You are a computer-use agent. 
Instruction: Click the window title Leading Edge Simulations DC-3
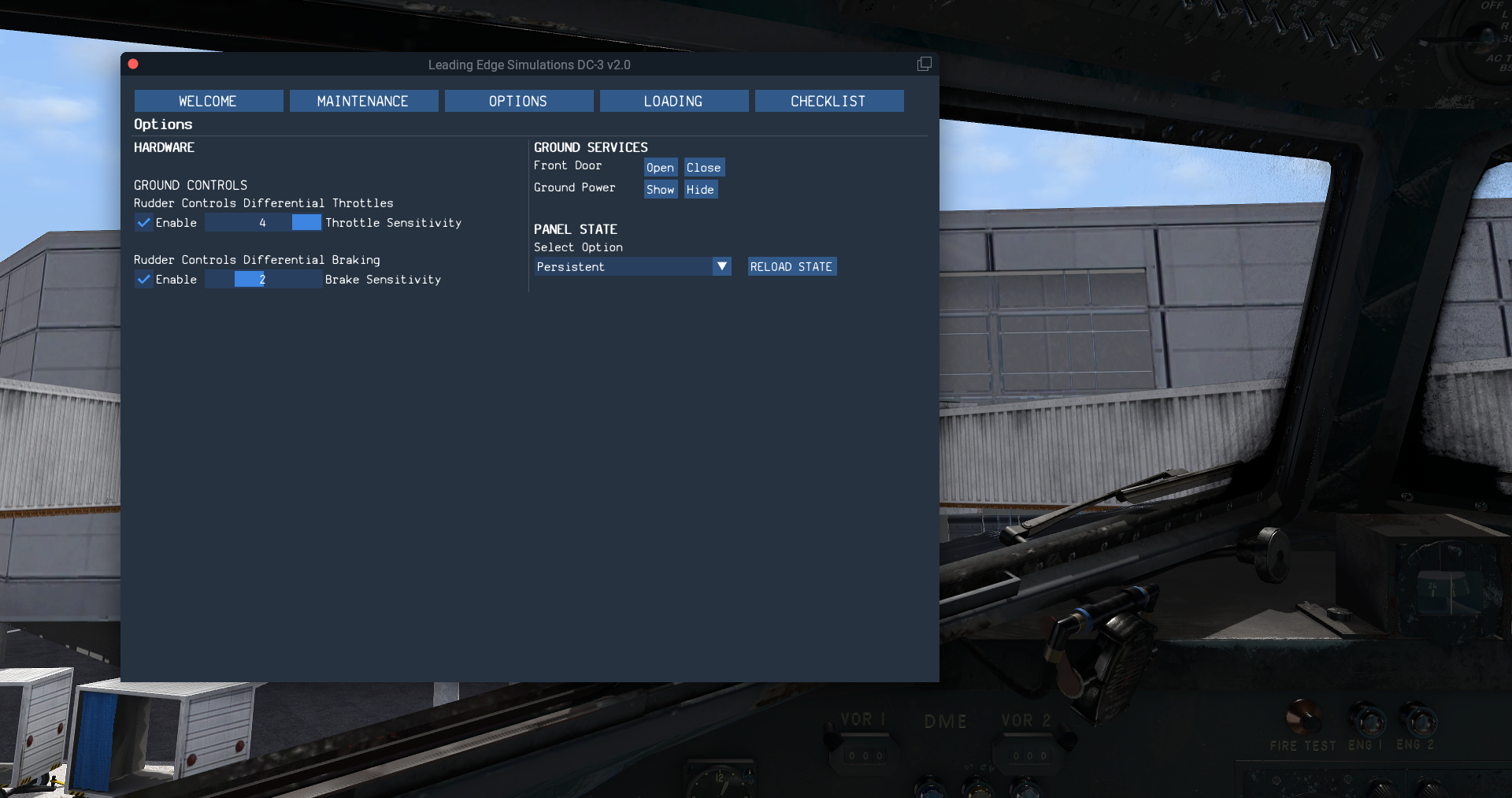[529, 65]
